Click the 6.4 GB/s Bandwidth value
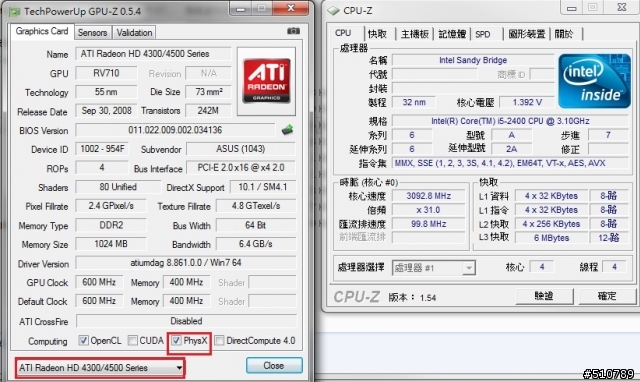The width and height of the screenshot is (640, 382). click(256, 244)
